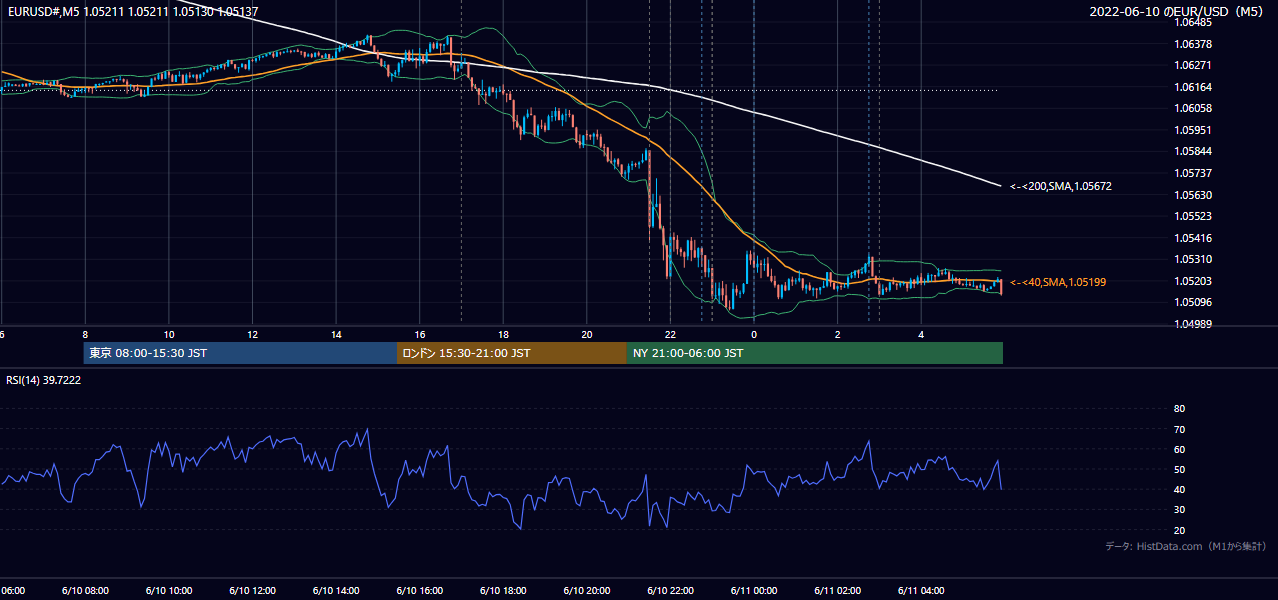Click RSI scale value 20
Viewport: 1278px width, 600px height.
point(1179,530)
